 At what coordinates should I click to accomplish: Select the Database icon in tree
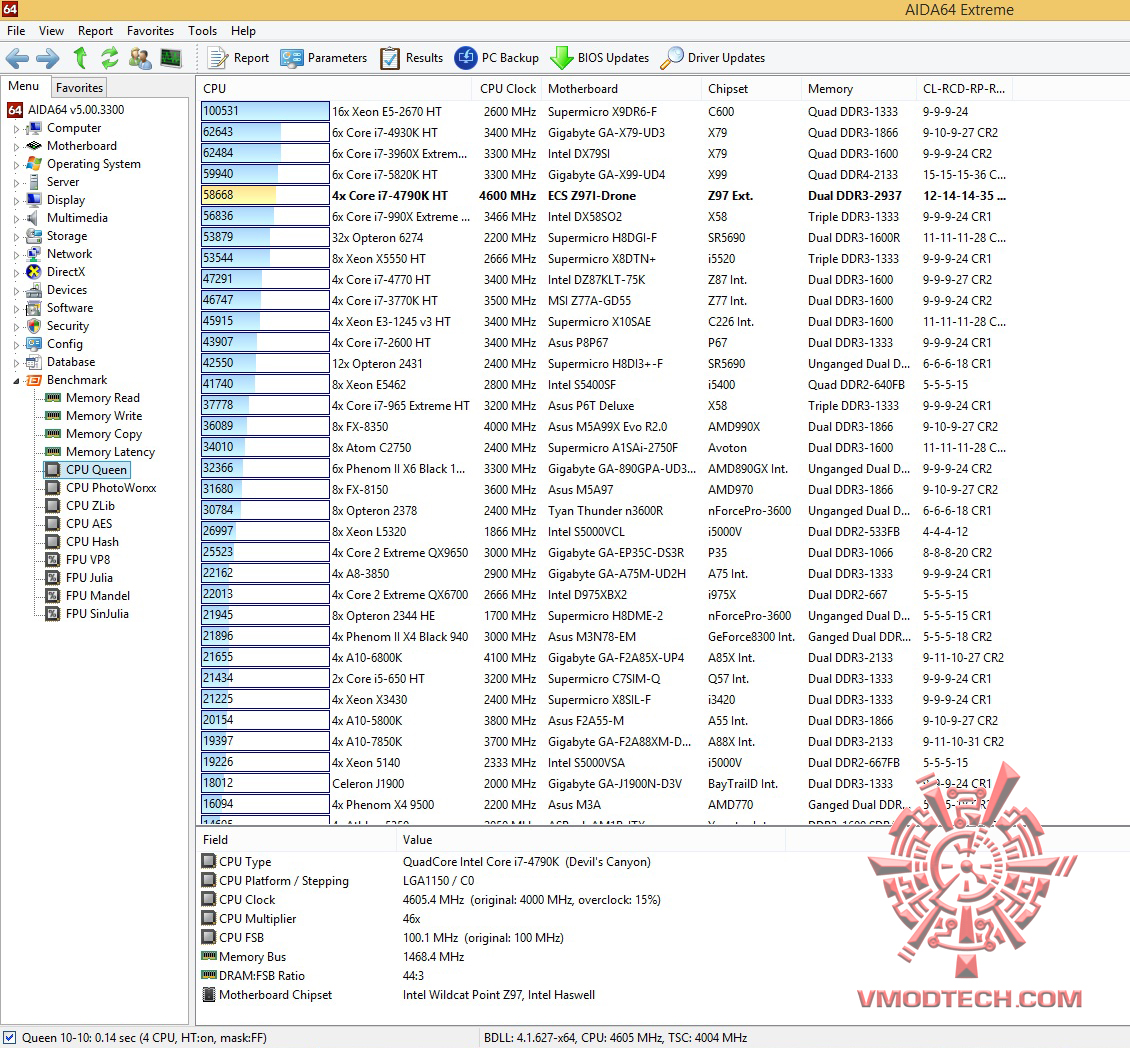(x=34, y=362)
